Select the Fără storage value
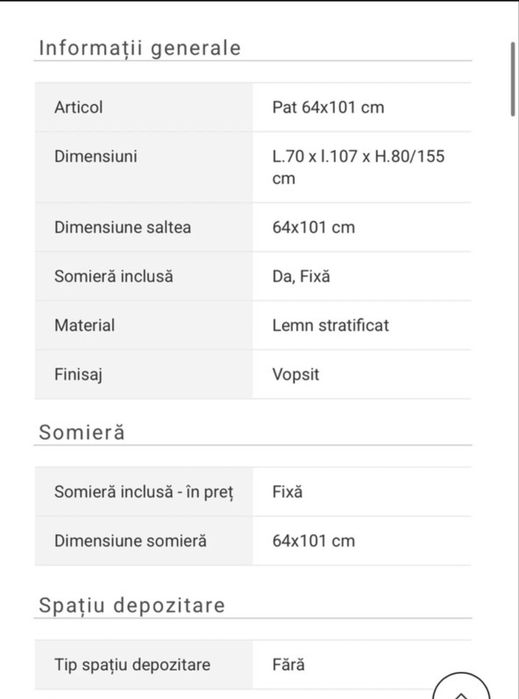This screenshot has width=519, height=699. (288, 665)
